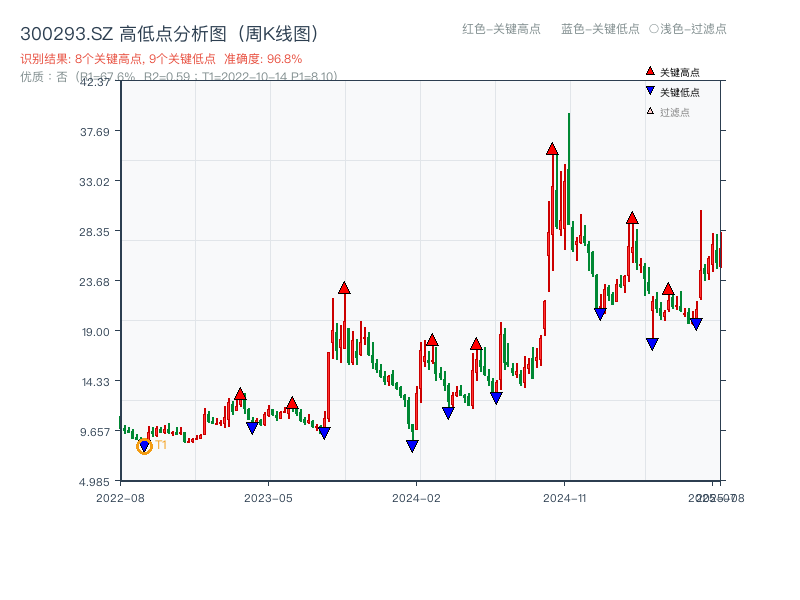Image resolution: width=800 pixels, height=600 pixels.
Task: Click the 2024-02 x-axis label
Action: [x=416, y=498]
